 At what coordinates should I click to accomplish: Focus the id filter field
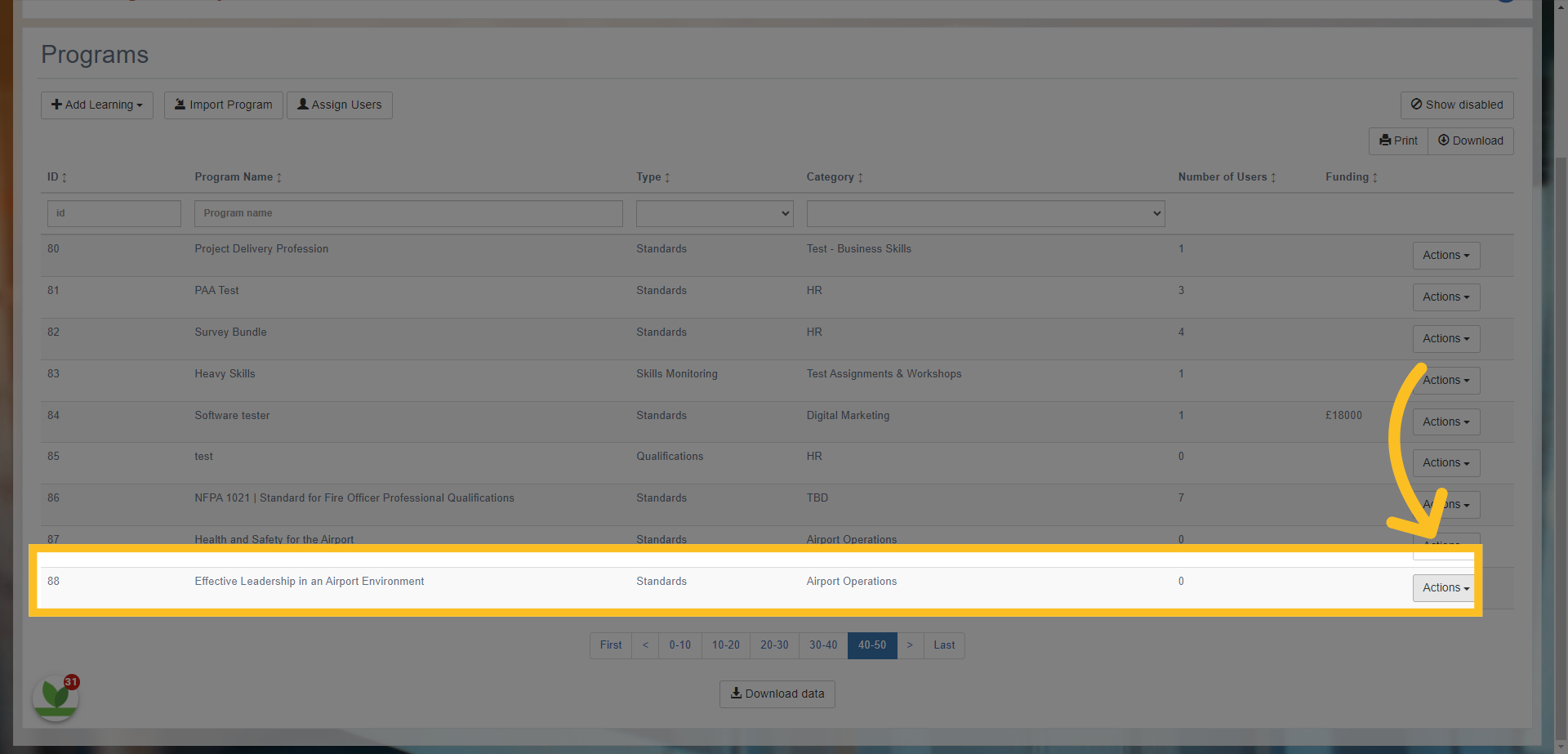point(114,213)
